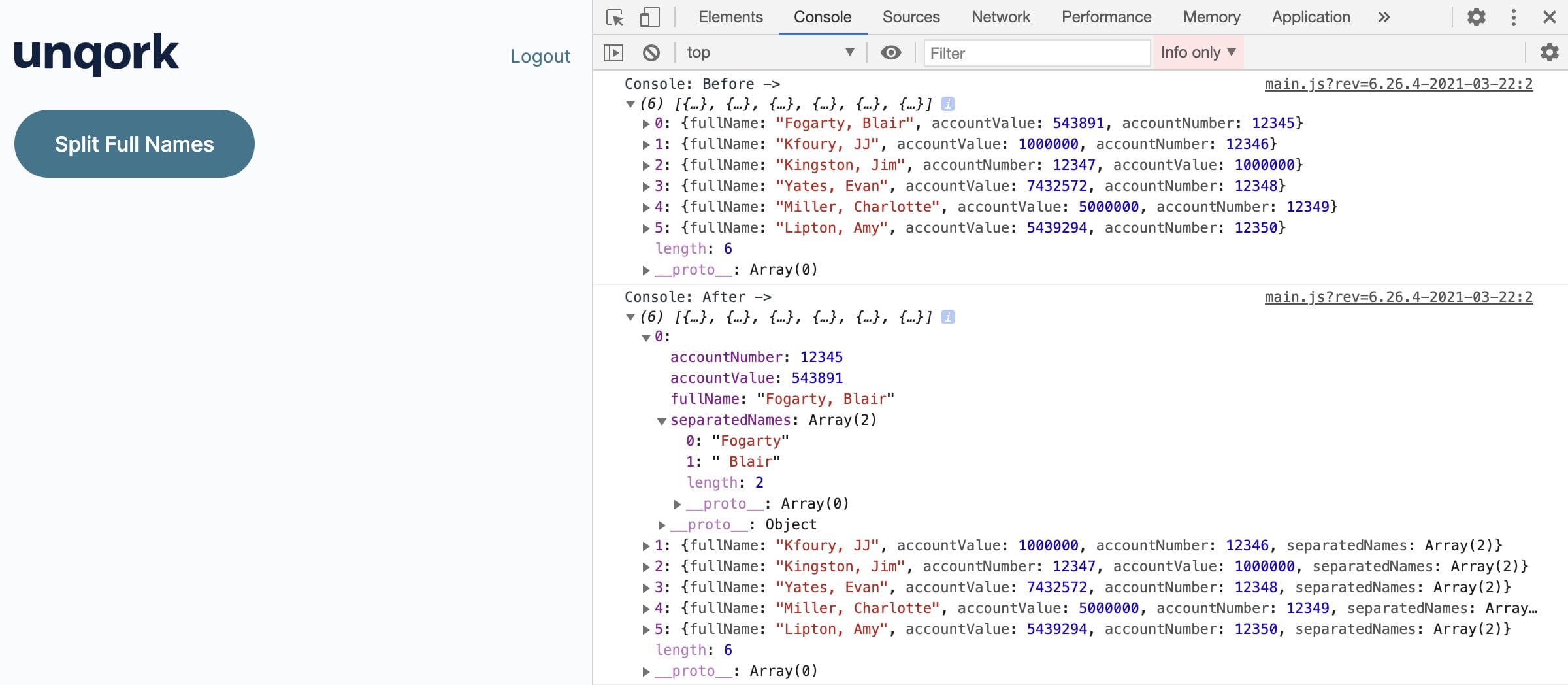
Task: Close the DevTools panel
Action: [x=1549, y=17]
